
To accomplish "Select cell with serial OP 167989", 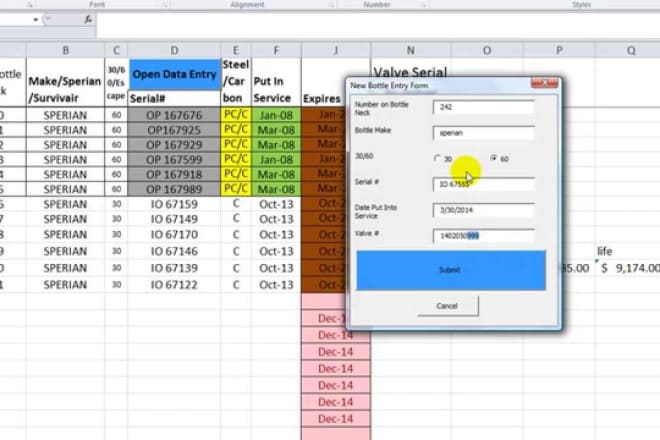I will (x=174, y=189).
